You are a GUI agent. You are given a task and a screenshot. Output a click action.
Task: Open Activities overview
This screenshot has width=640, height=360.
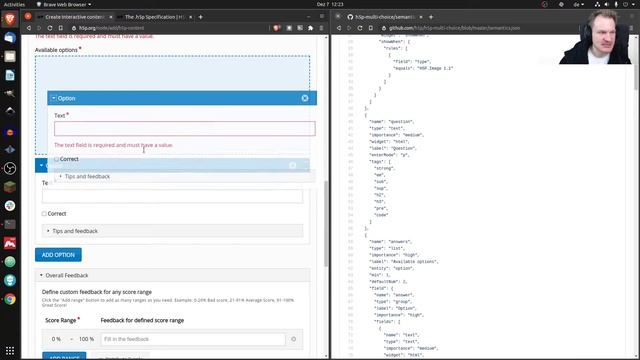[x=14, y=4]
